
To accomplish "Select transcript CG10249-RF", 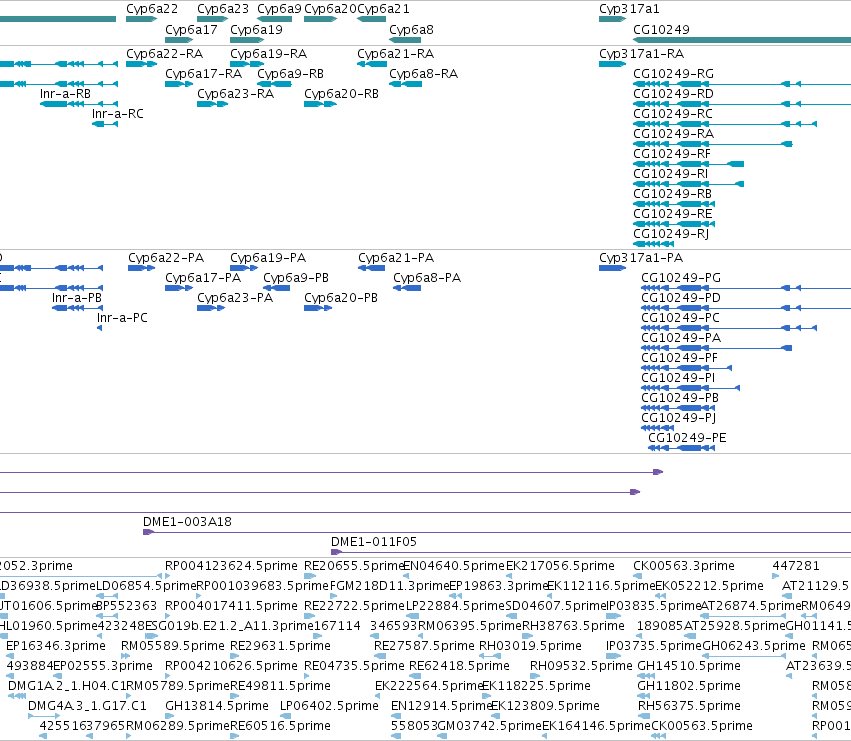I will (x=688, y=164).
